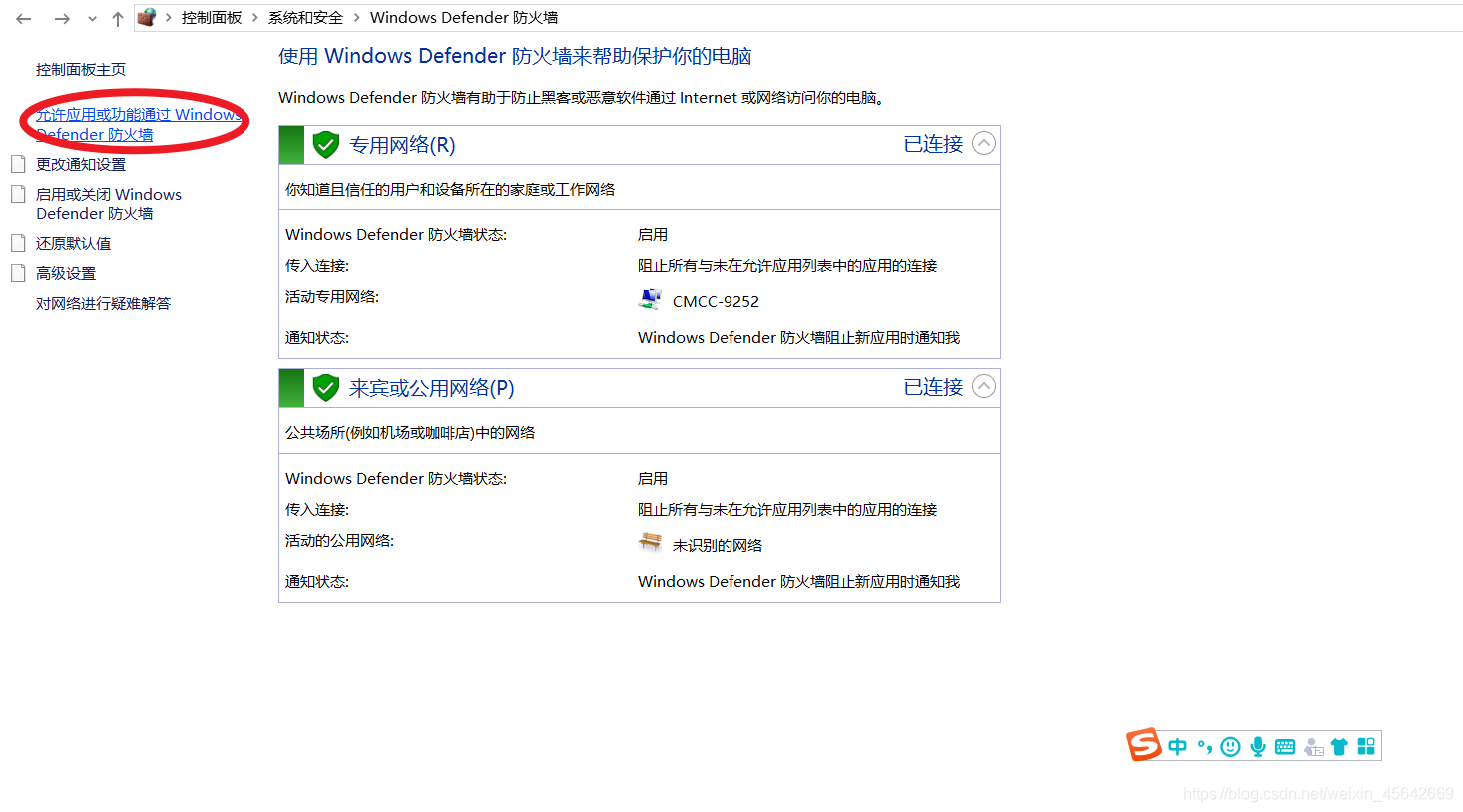The image size is (1463, 812).
Task: Click 已连接 status in 专用网络 header
Action: (933, 144)
